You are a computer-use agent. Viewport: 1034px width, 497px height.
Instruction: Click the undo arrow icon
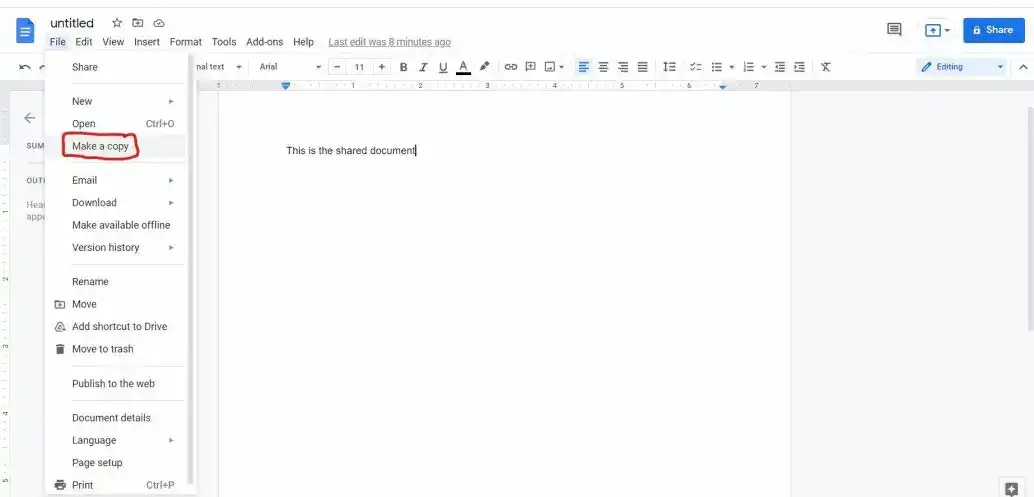click(25, 67)
